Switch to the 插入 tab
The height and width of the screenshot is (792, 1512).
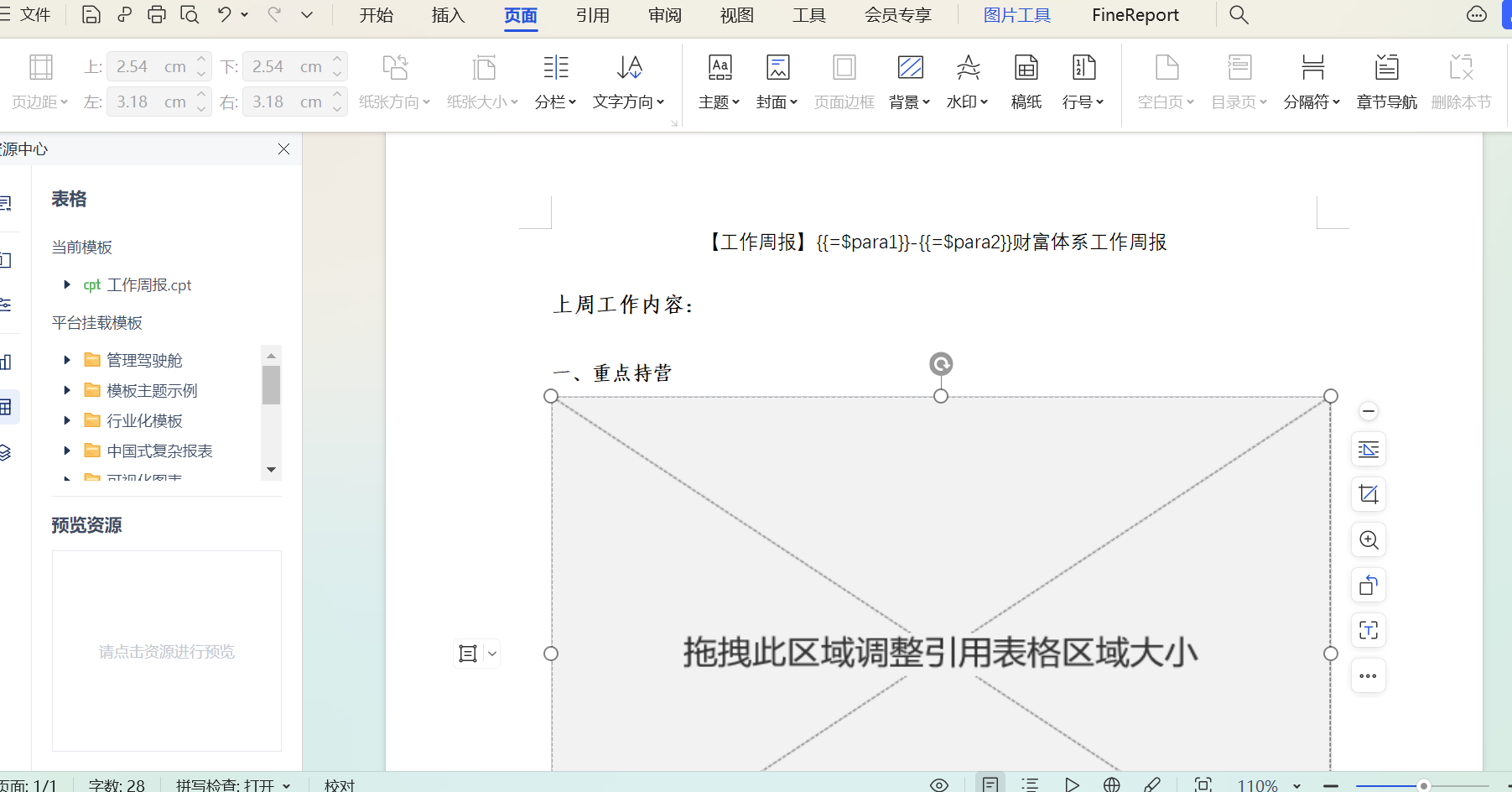(448, 15)
